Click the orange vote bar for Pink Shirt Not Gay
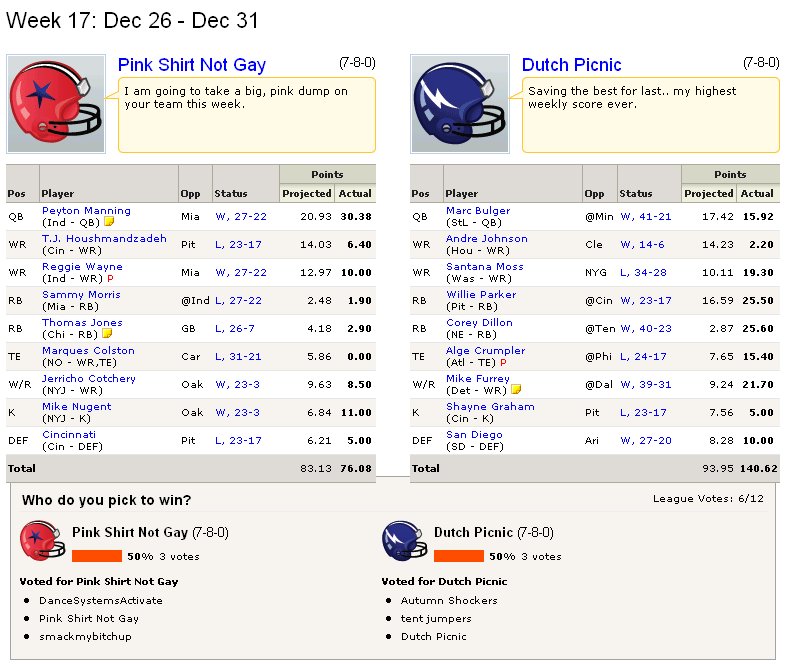Screen dimensions: 794x664 pyautogui.click(x=97, y=556)
